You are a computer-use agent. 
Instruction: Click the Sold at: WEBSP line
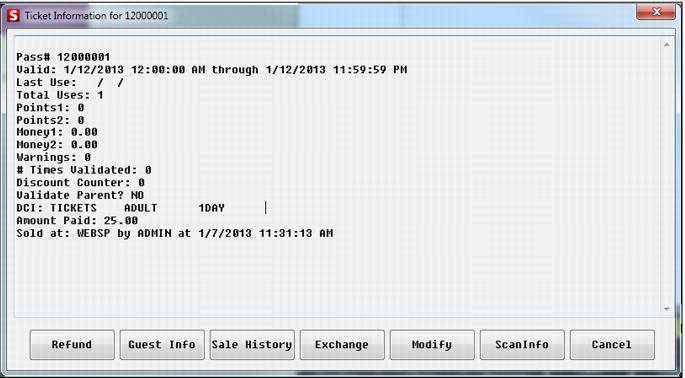click(x=175, y=233)
